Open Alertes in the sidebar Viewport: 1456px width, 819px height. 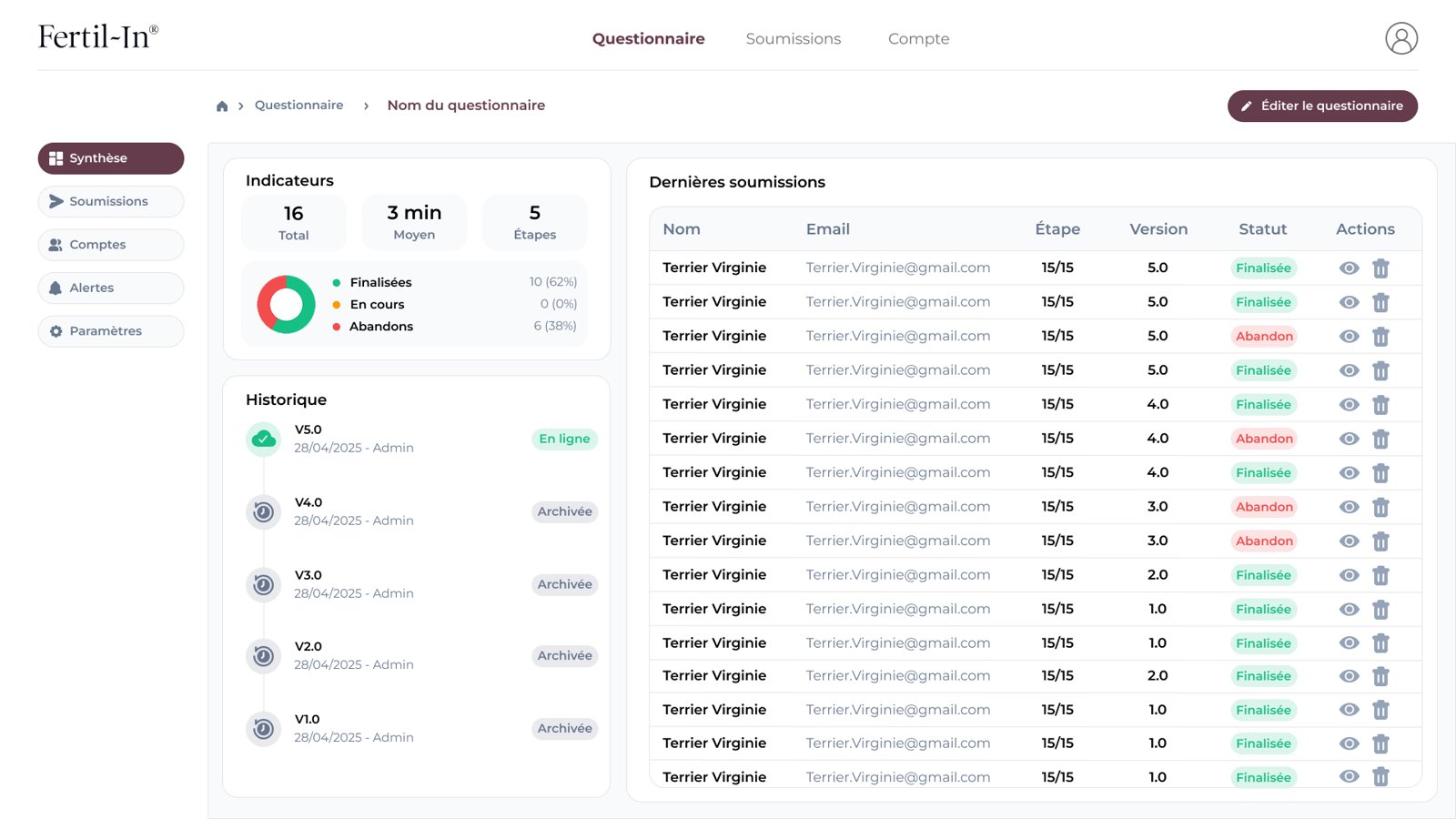pos(111,288)
